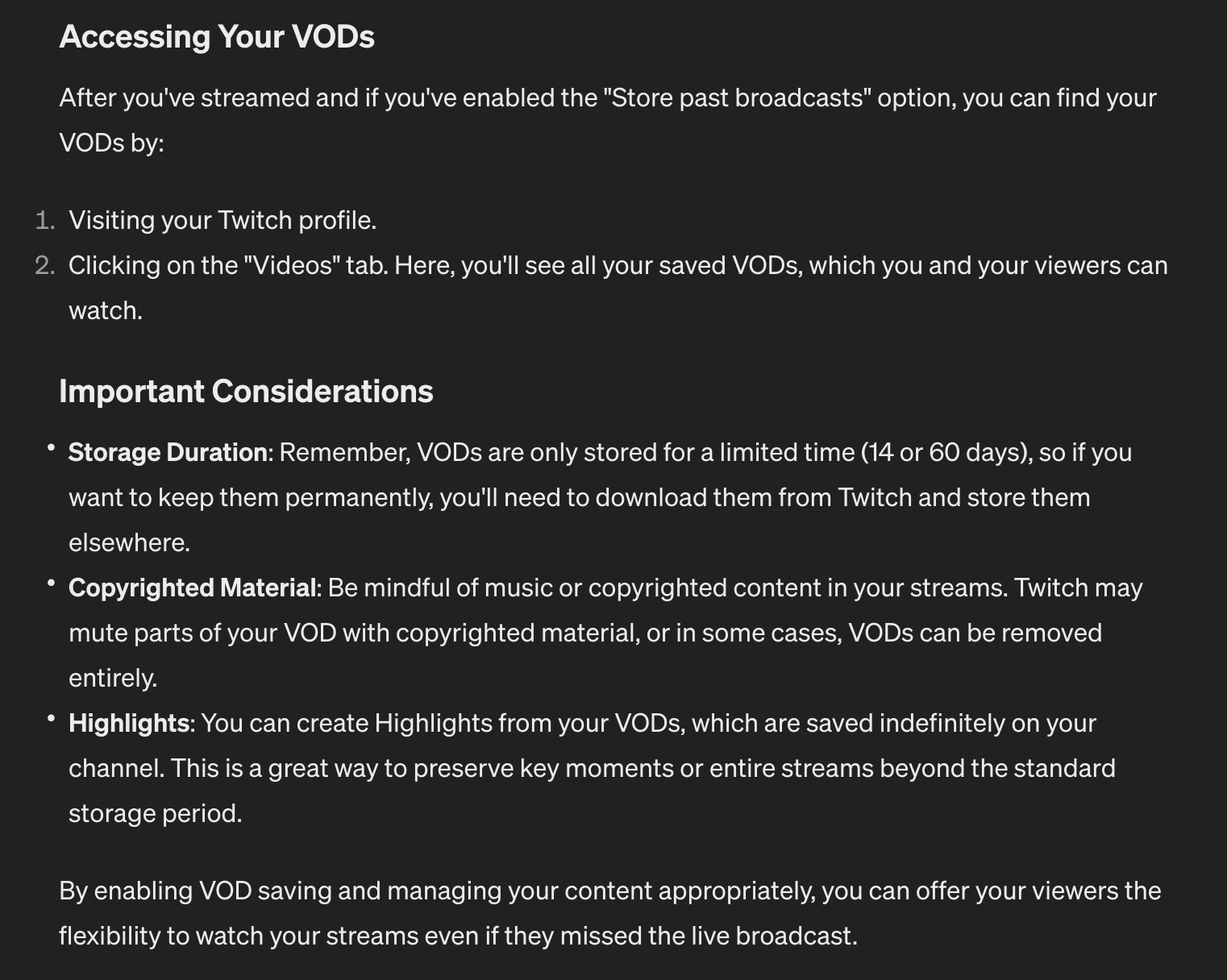The height and width of the screenshot is (980, 1227).
Task: Click the "Accessing Your VODs" heading
Action: (x=217, y=37)
